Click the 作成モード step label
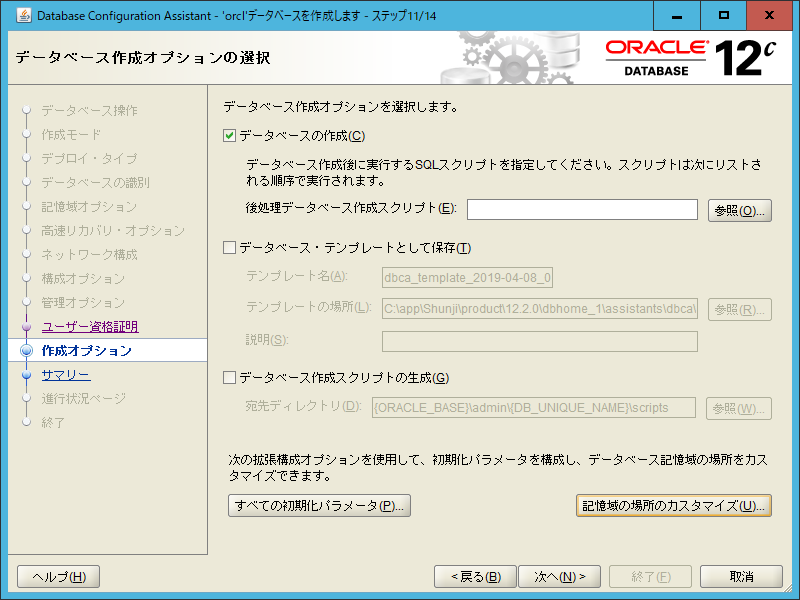The width and height of the screenshot is (800, 600). click(71, 135)
